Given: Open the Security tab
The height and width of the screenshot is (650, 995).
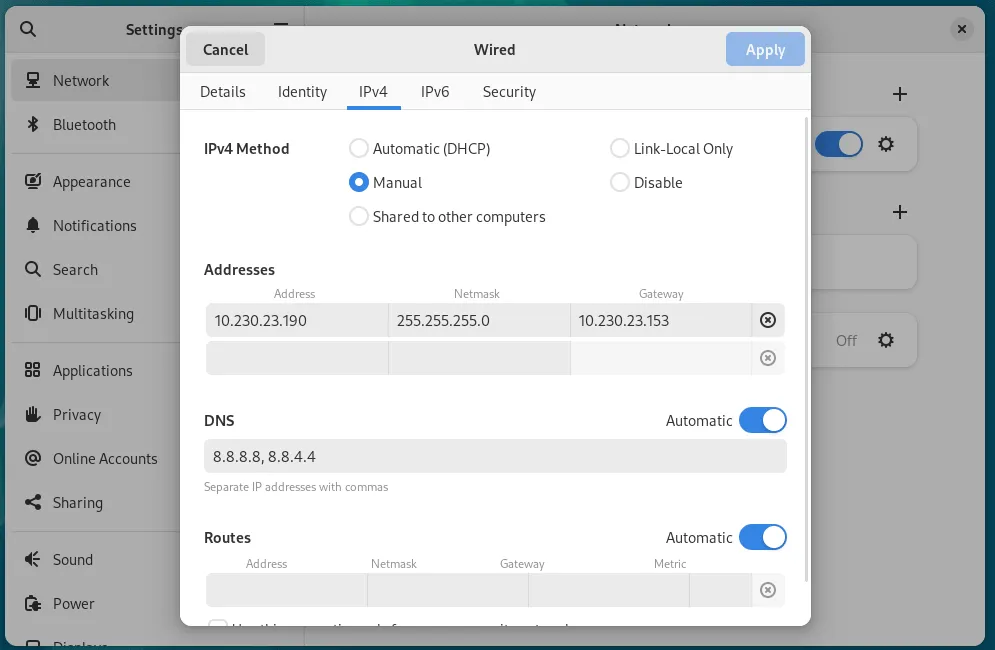Looking at the screenshot, I should click(x=509, y=92).
